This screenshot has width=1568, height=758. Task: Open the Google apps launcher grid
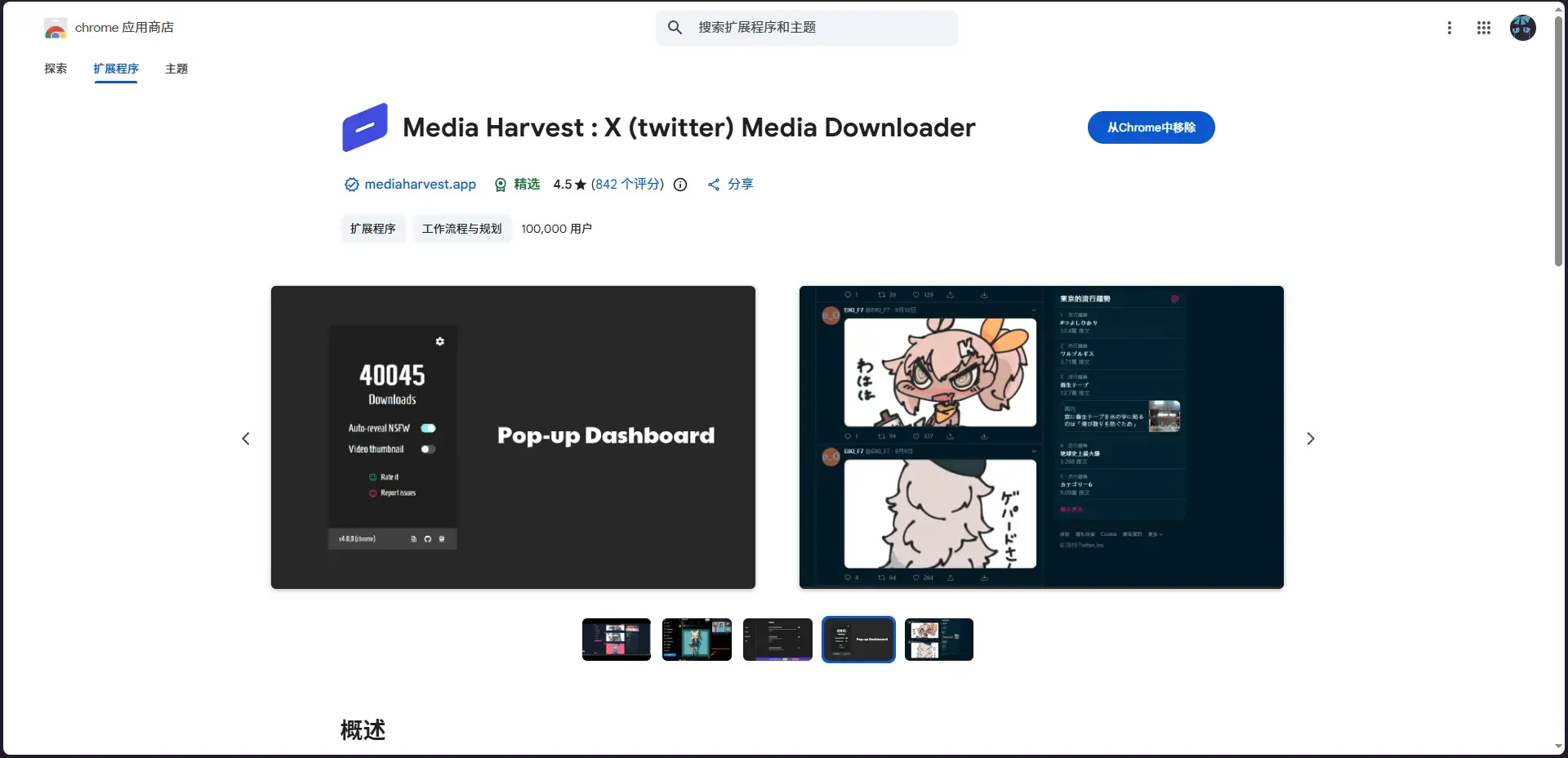[1484, 27]
